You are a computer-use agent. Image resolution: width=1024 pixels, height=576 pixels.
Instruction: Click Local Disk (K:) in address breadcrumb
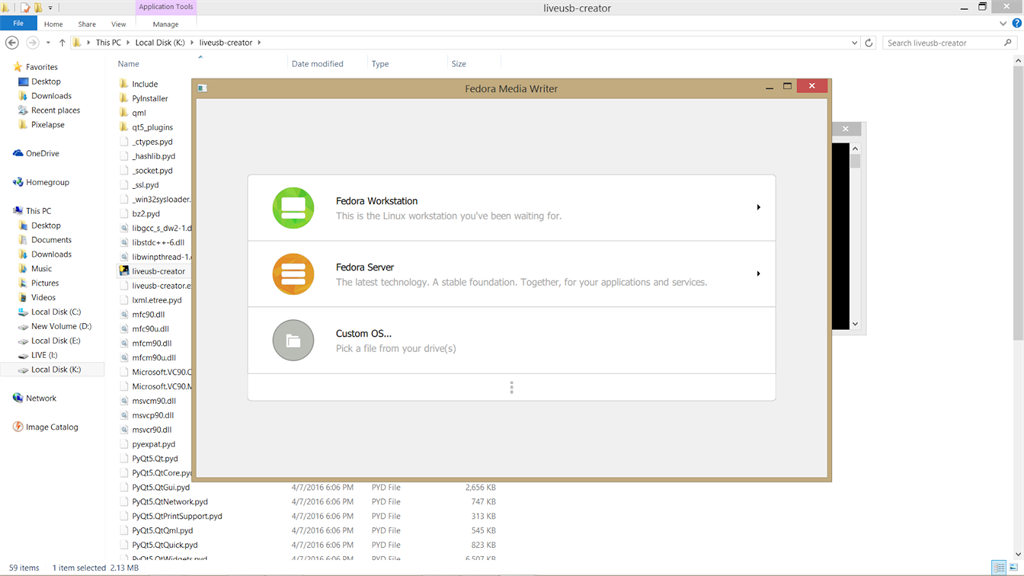160,42
